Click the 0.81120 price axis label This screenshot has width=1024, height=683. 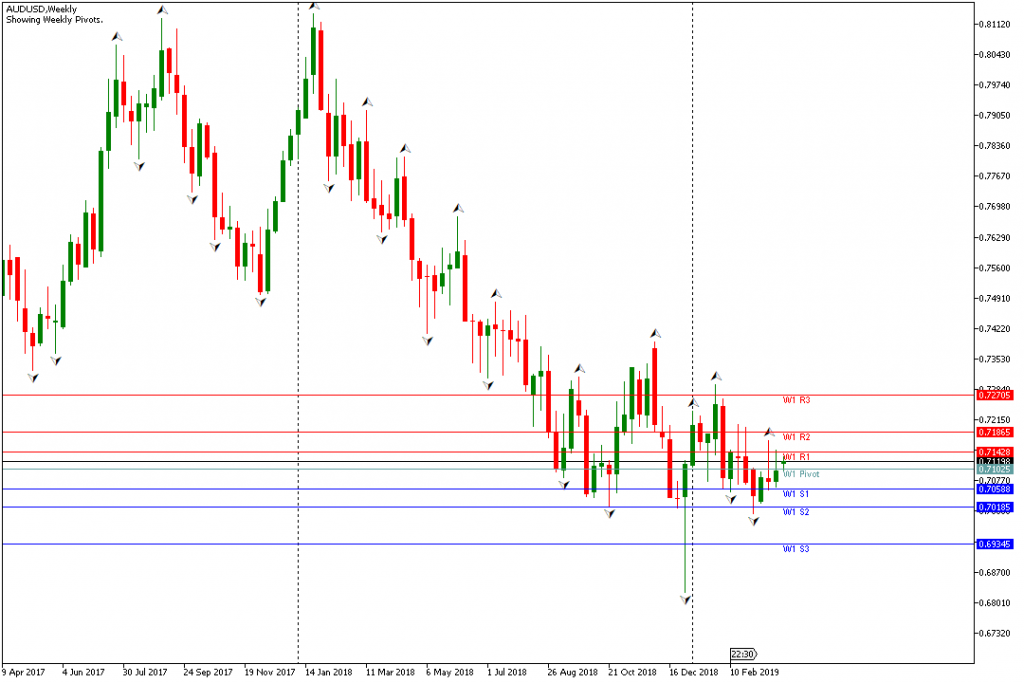click(x=995, y=24)
